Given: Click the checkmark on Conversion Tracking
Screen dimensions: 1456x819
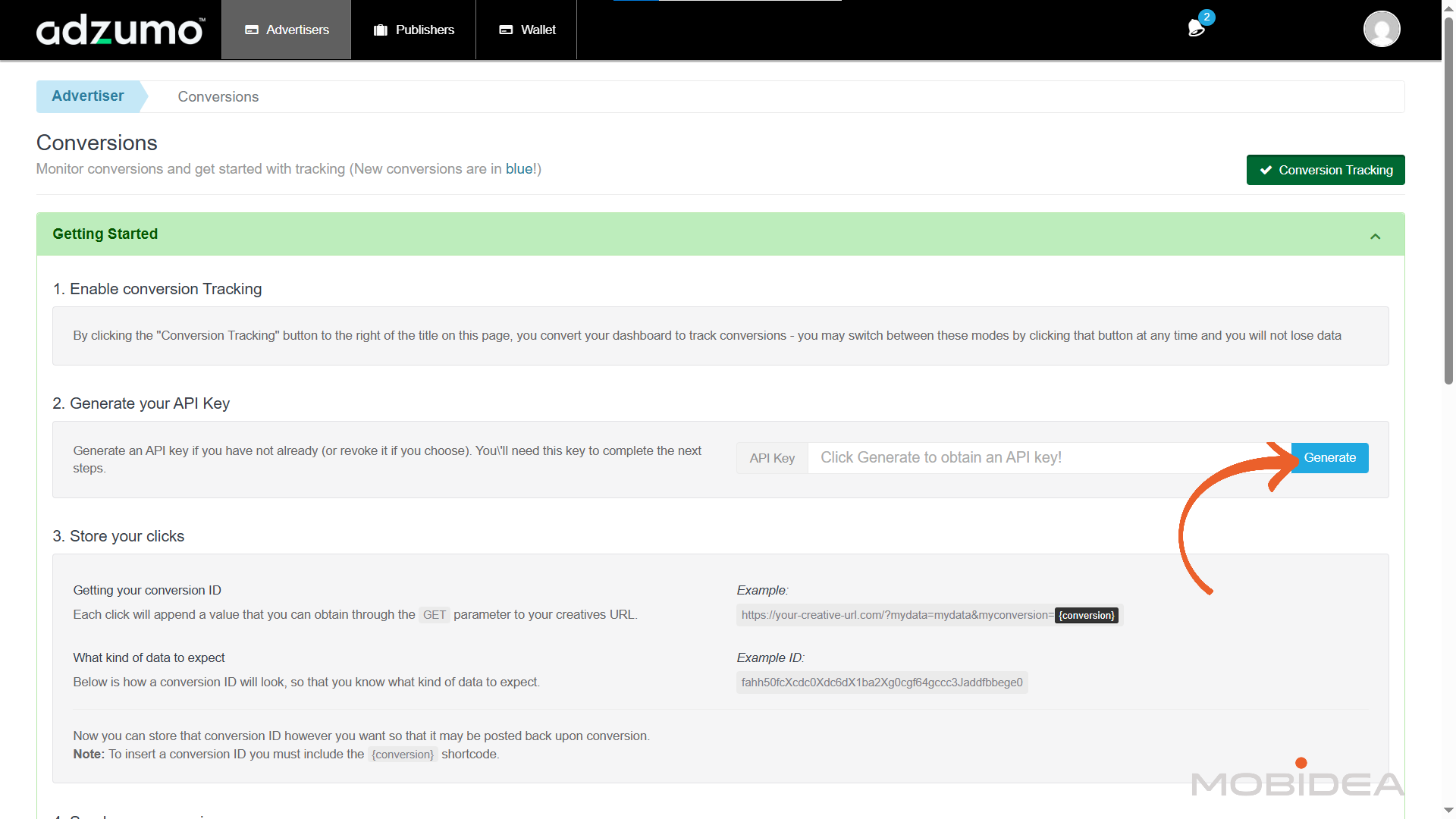Looking at the screenshot, I should 1265,170.
